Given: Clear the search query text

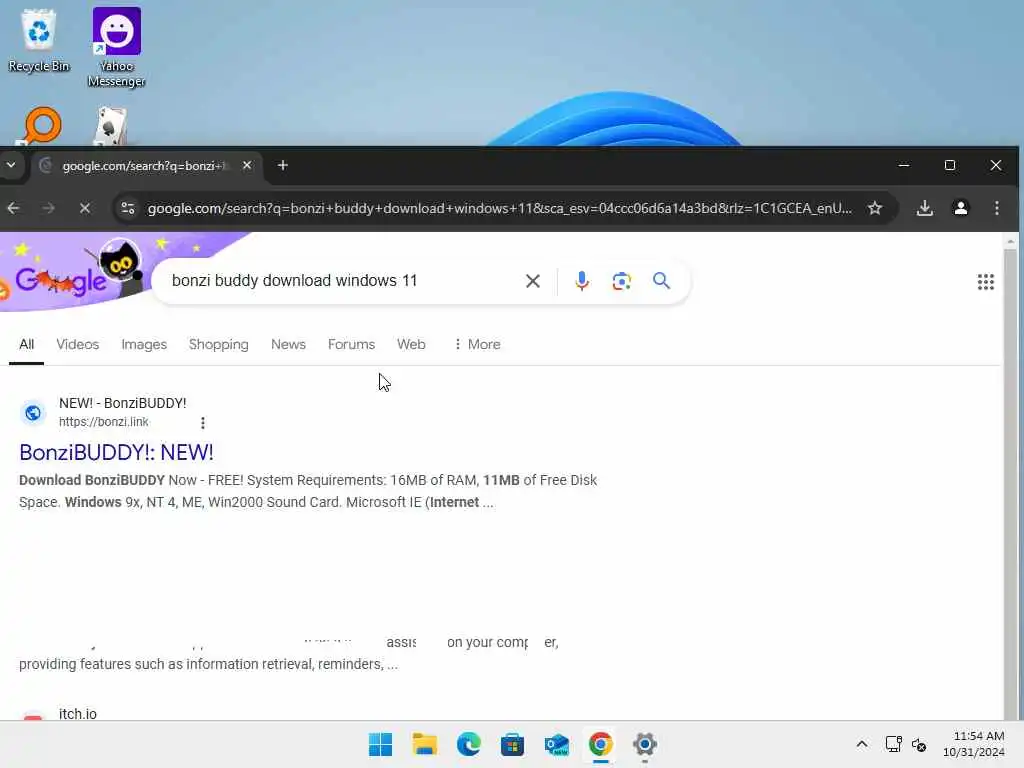Looking at the screenshot, I should coord(533,281).
